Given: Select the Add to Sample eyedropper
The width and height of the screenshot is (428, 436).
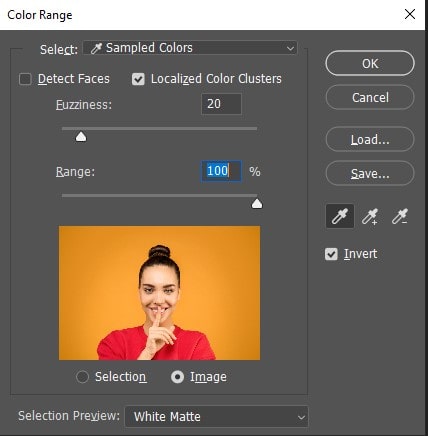Looking at the screenshot, I should 370,216.
